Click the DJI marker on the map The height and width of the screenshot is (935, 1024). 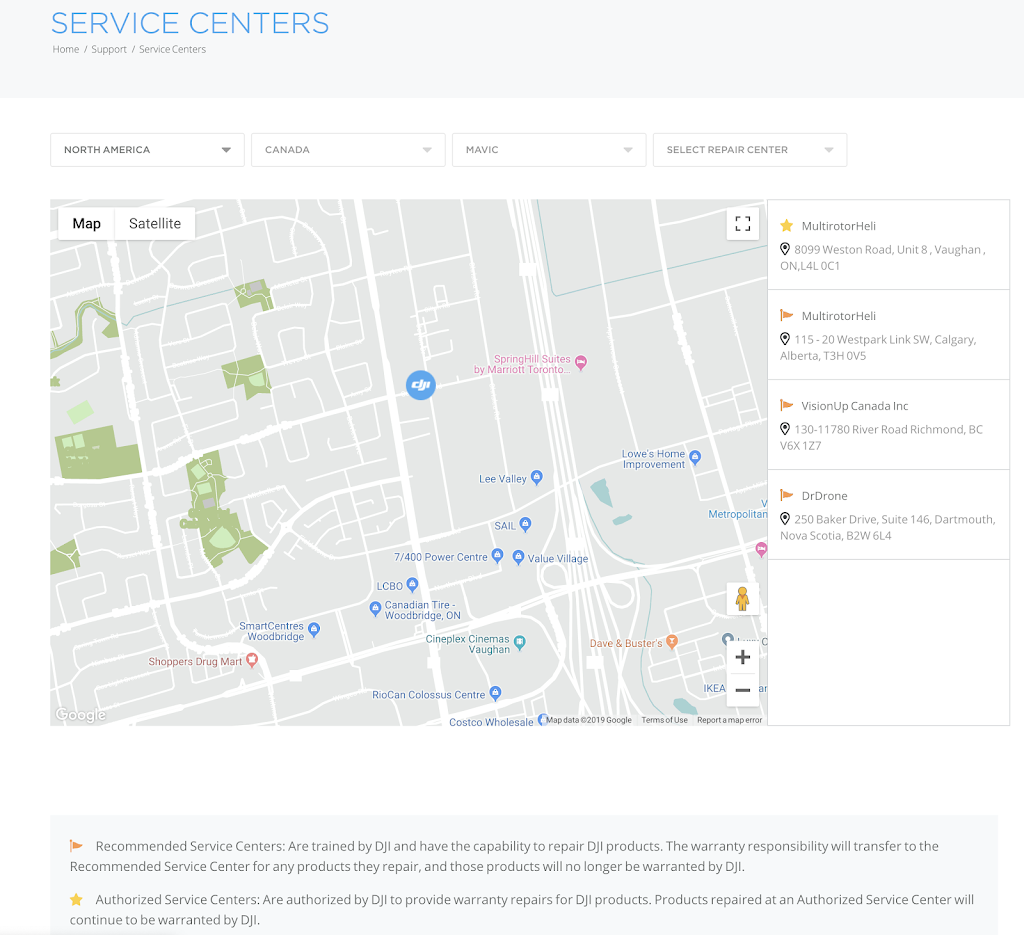421,385
